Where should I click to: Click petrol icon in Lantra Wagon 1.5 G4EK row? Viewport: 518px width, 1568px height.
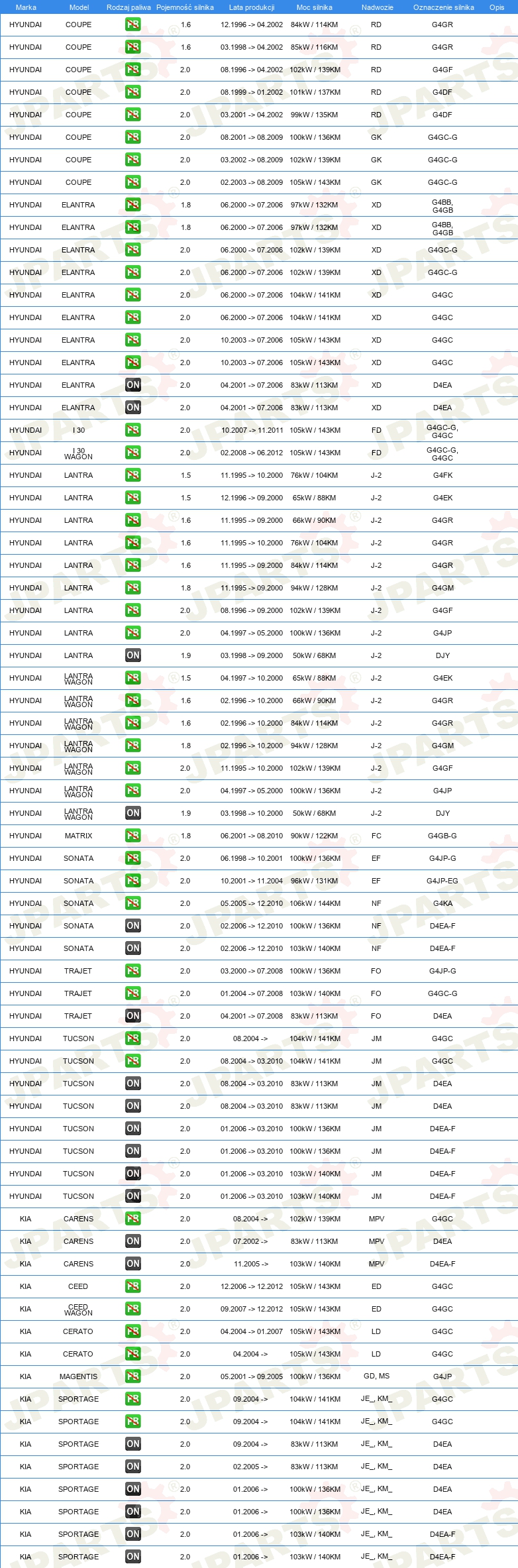pos(133,678)
